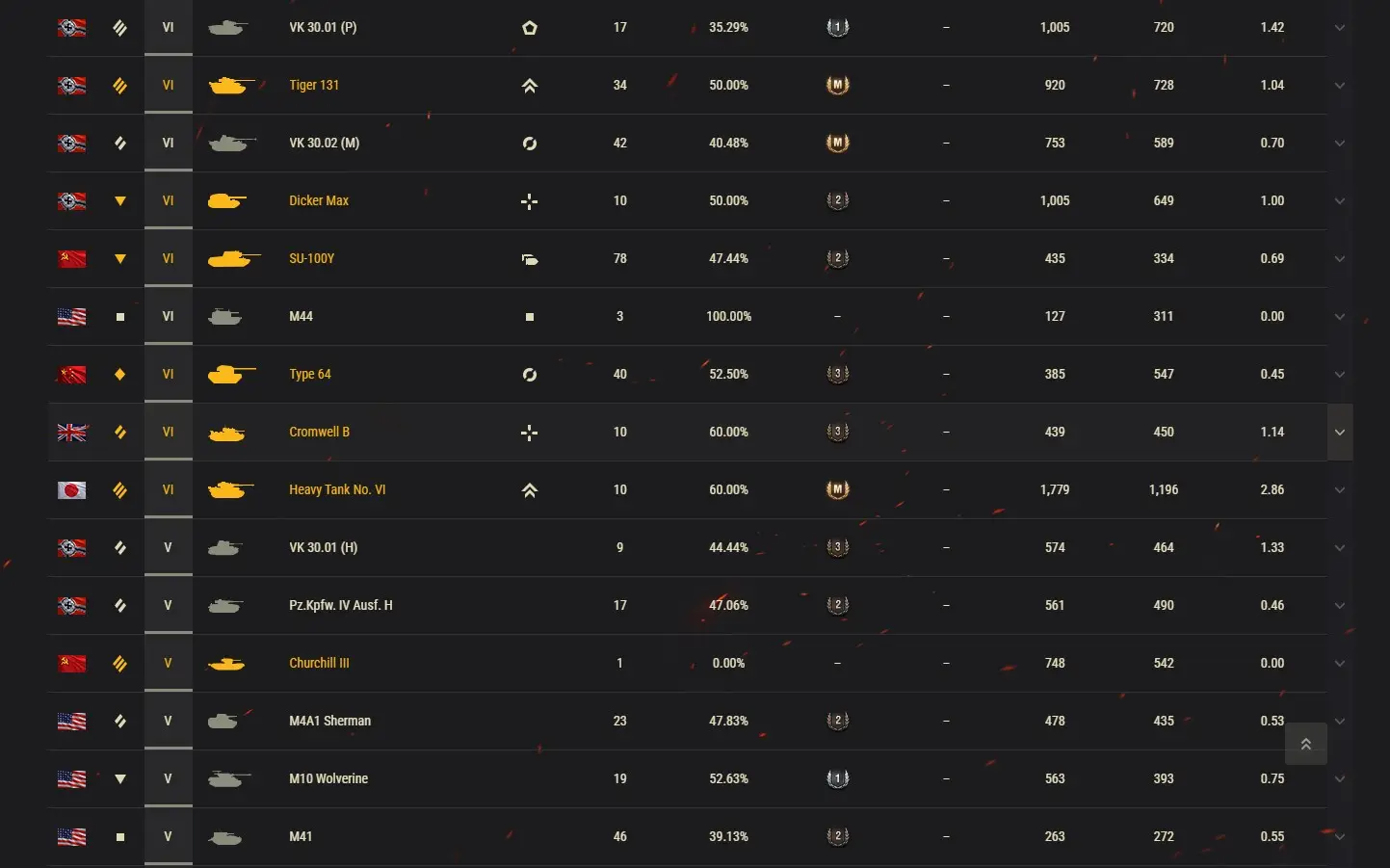This screenshot has width=1390, height=868.
Task: Click the SU-100Y tank destroyer class icon
Action: click(529, 259)
